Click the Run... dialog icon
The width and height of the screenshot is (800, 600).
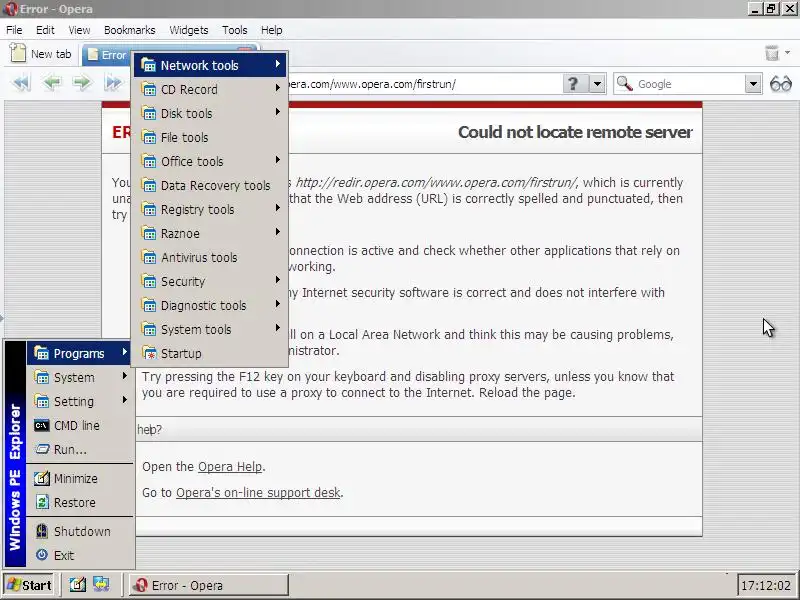click(x=41, y=449)
